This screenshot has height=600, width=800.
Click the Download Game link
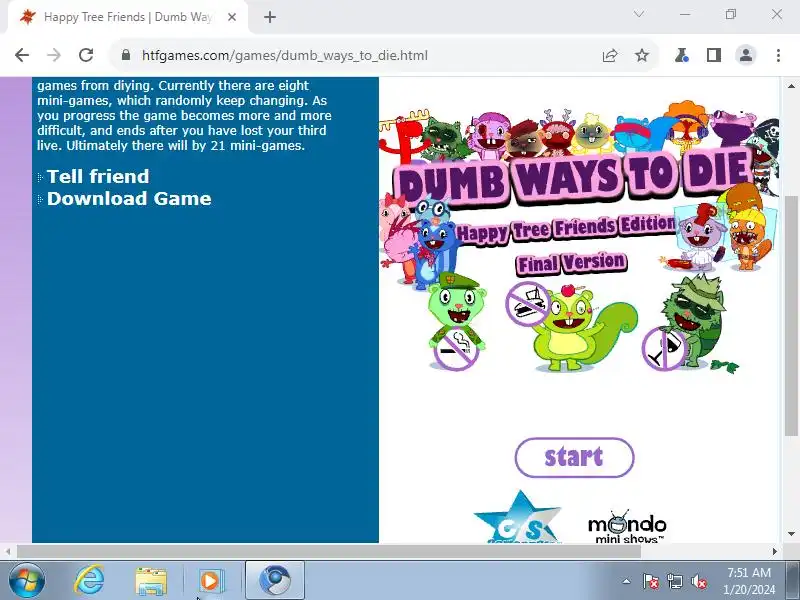(129, 198)
